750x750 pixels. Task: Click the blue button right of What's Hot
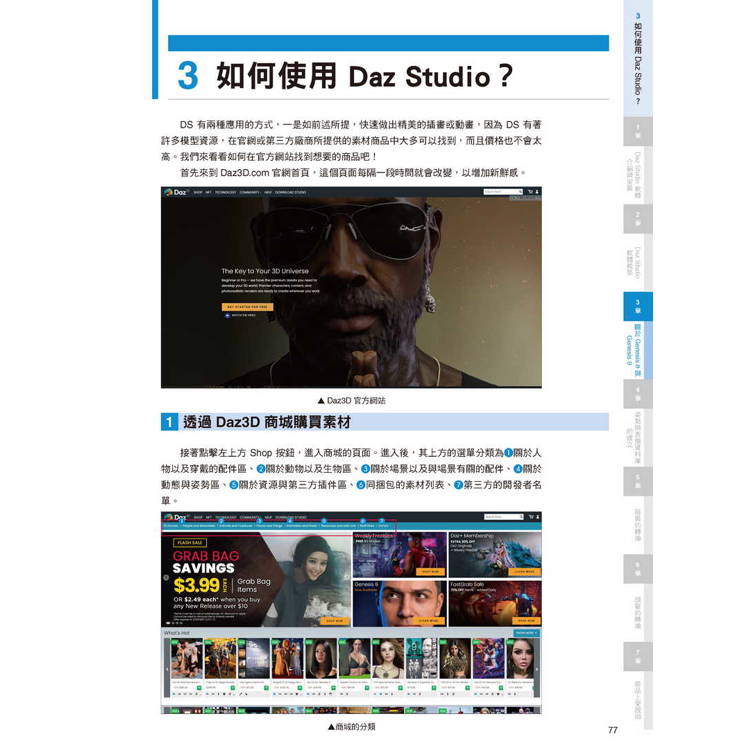coord(526,633)
